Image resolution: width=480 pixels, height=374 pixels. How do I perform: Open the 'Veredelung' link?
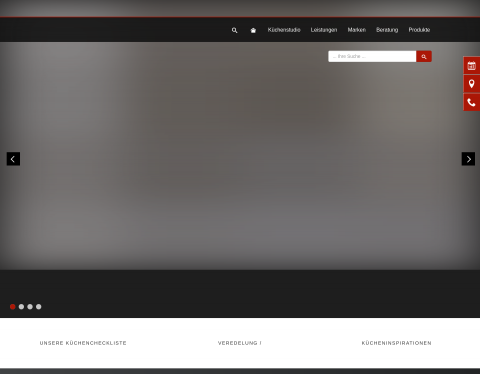pyautogui.click(x=240, y=343)
